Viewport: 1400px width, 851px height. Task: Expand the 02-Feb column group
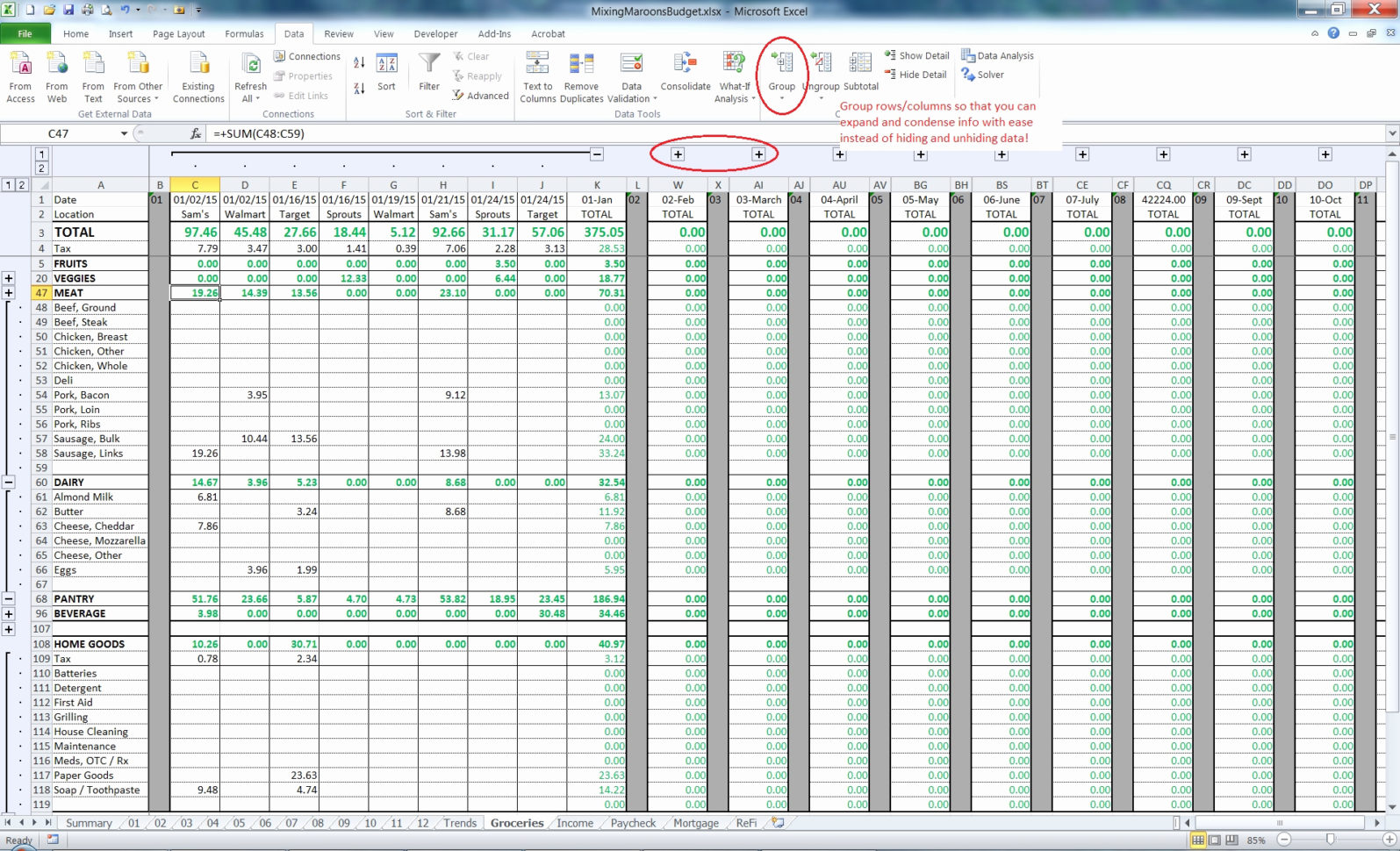click(x=678, y=154)
